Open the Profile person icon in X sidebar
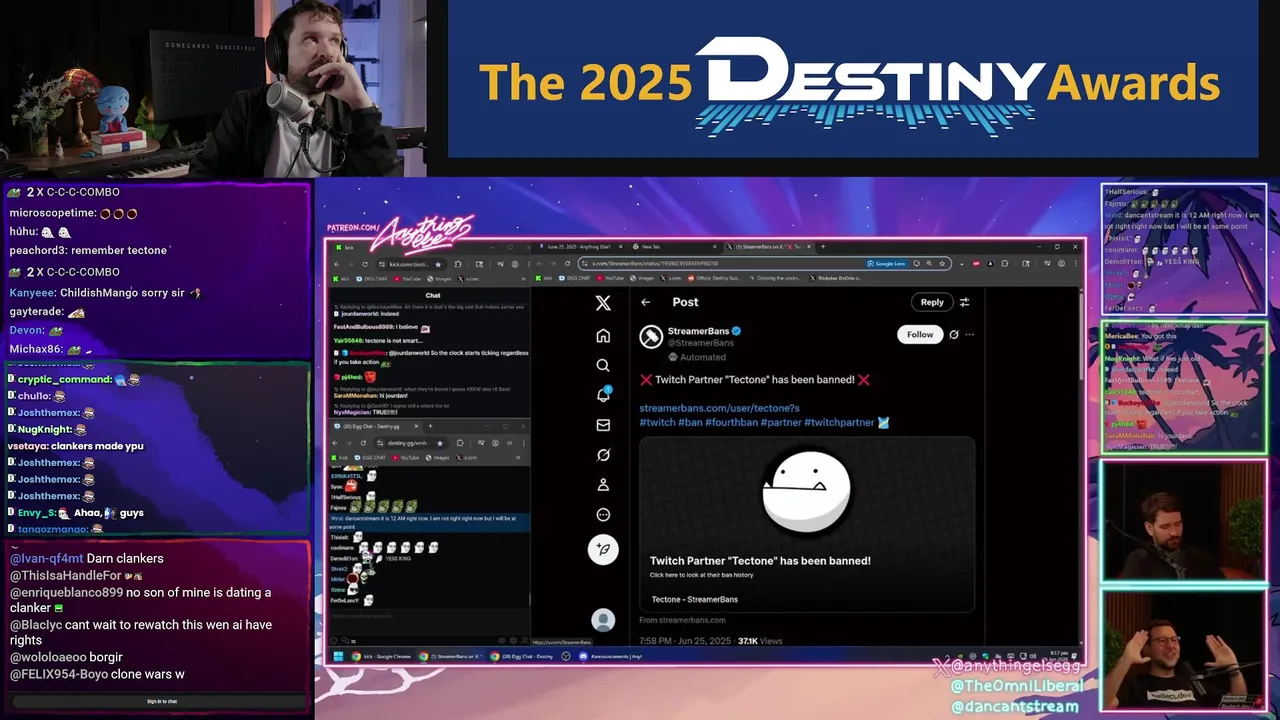 click(603, 485)
